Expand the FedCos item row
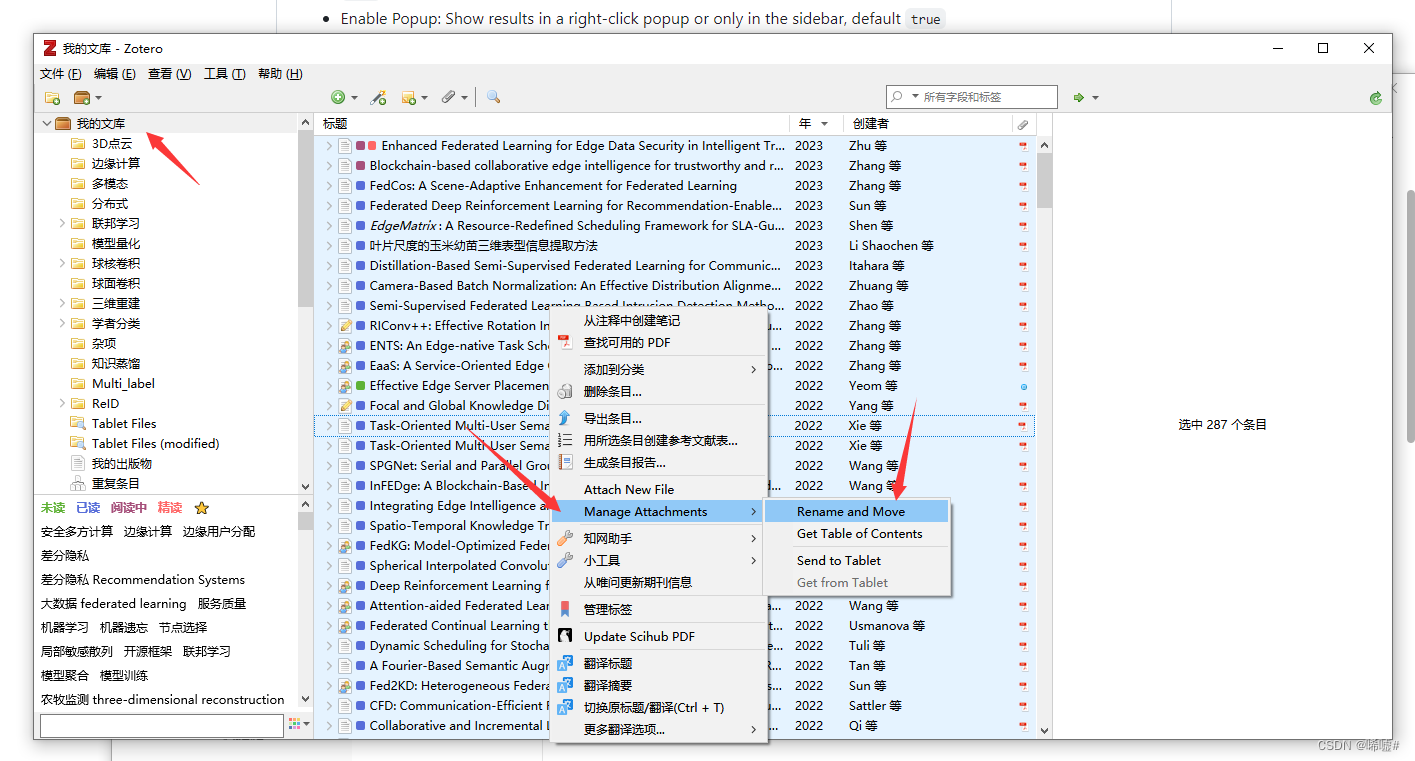This screenshot has width=1415, height=761. coord(328,186)
